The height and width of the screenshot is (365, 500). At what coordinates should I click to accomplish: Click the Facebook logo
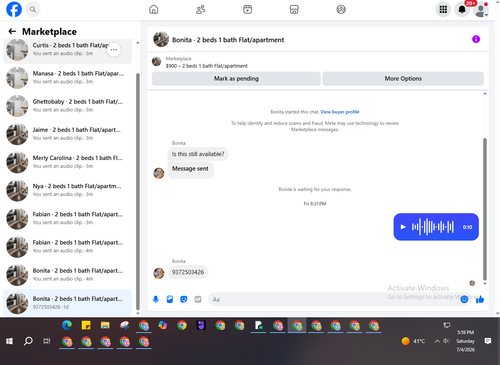[x=14, y=9]
